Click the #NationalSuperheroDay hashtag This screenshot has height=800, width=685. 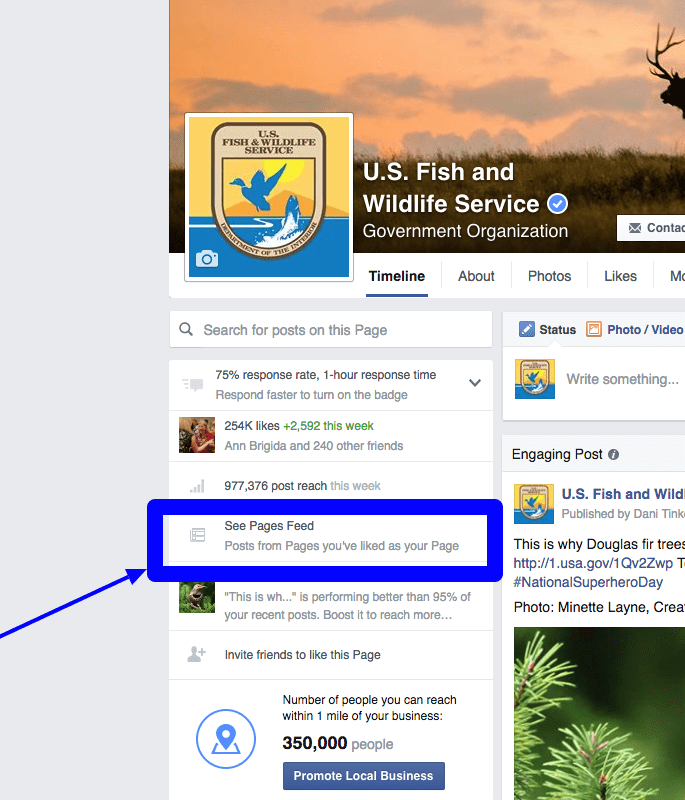(588, 582)
